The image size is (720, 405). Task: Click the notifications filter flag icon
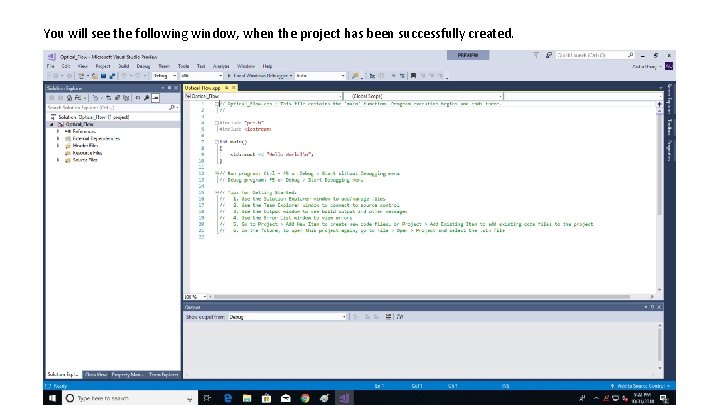click(x=536, y=55)
